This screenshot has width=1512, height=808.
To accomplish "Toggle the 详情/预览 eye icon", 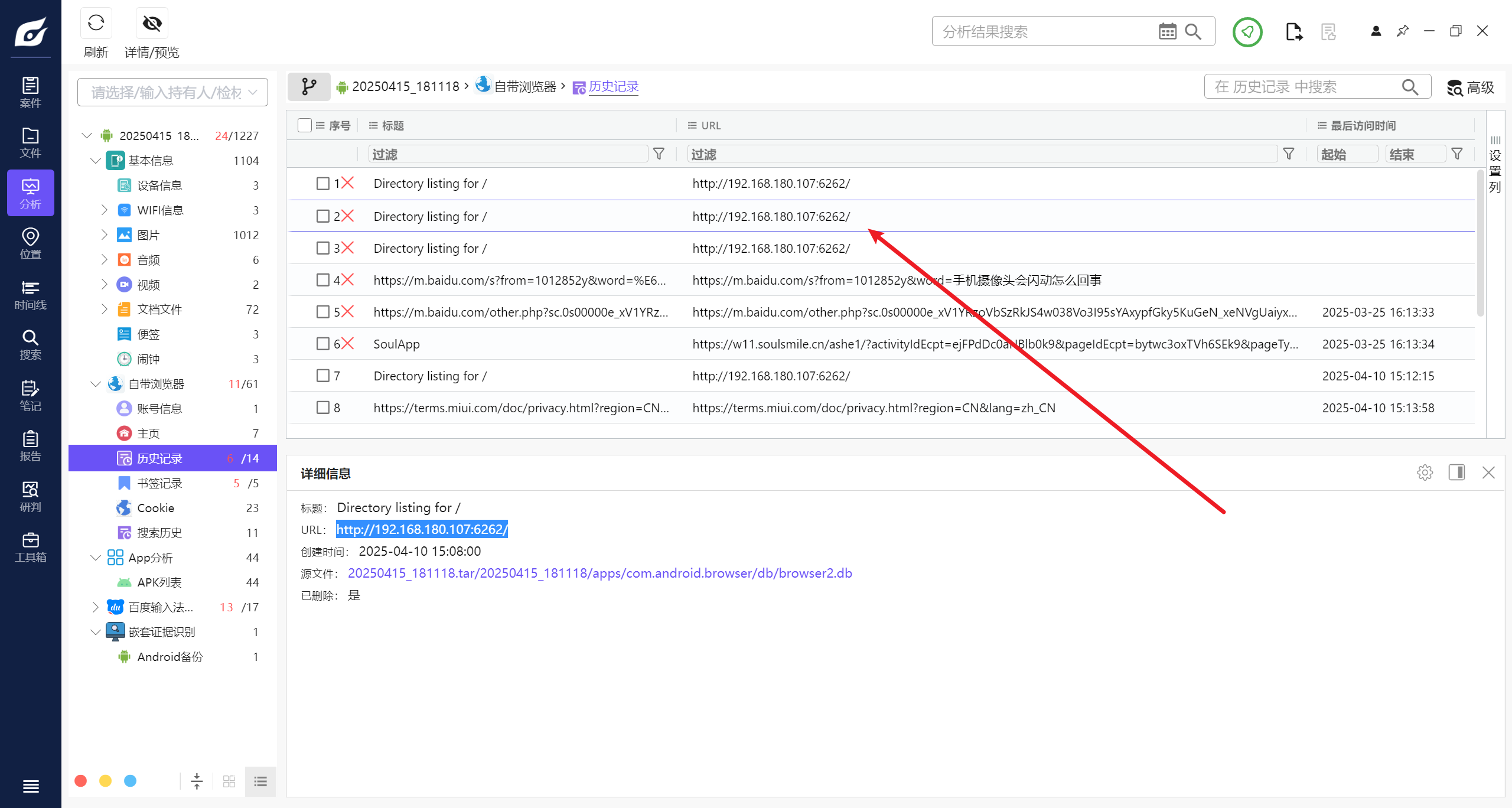I will [x=152, y=24].
